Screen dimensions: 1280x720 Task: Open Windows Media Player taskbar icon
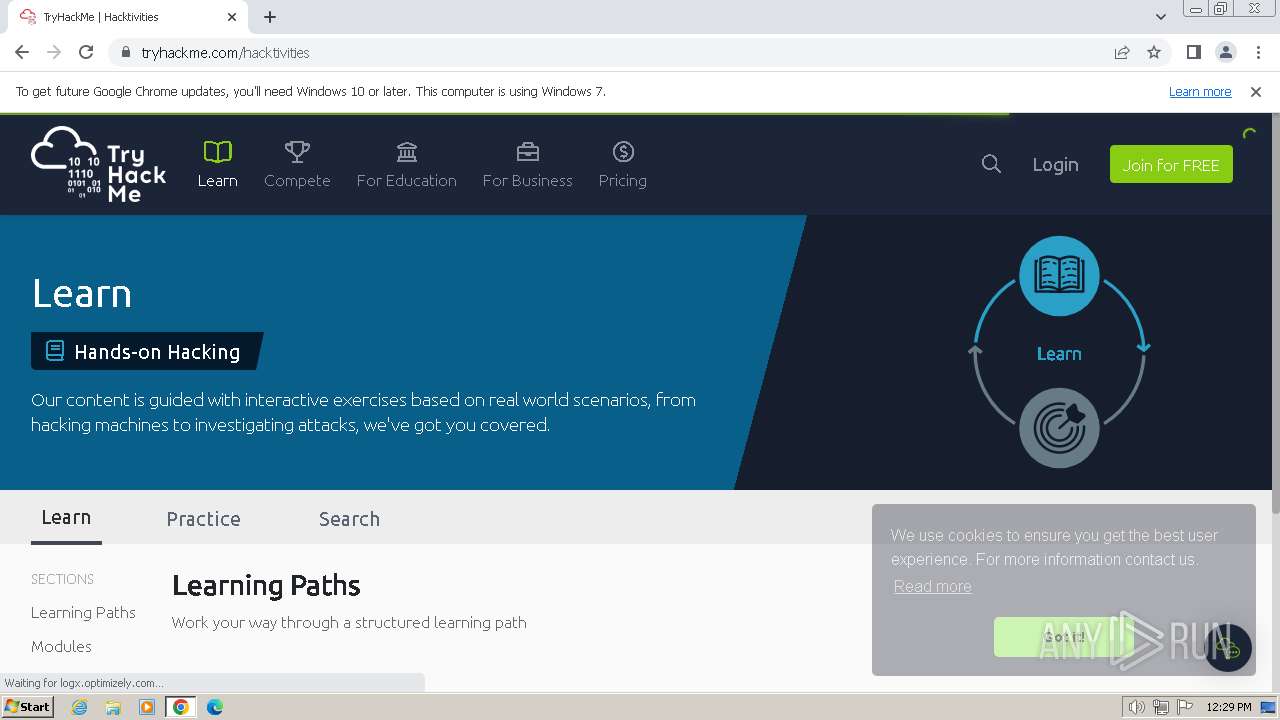147,707
